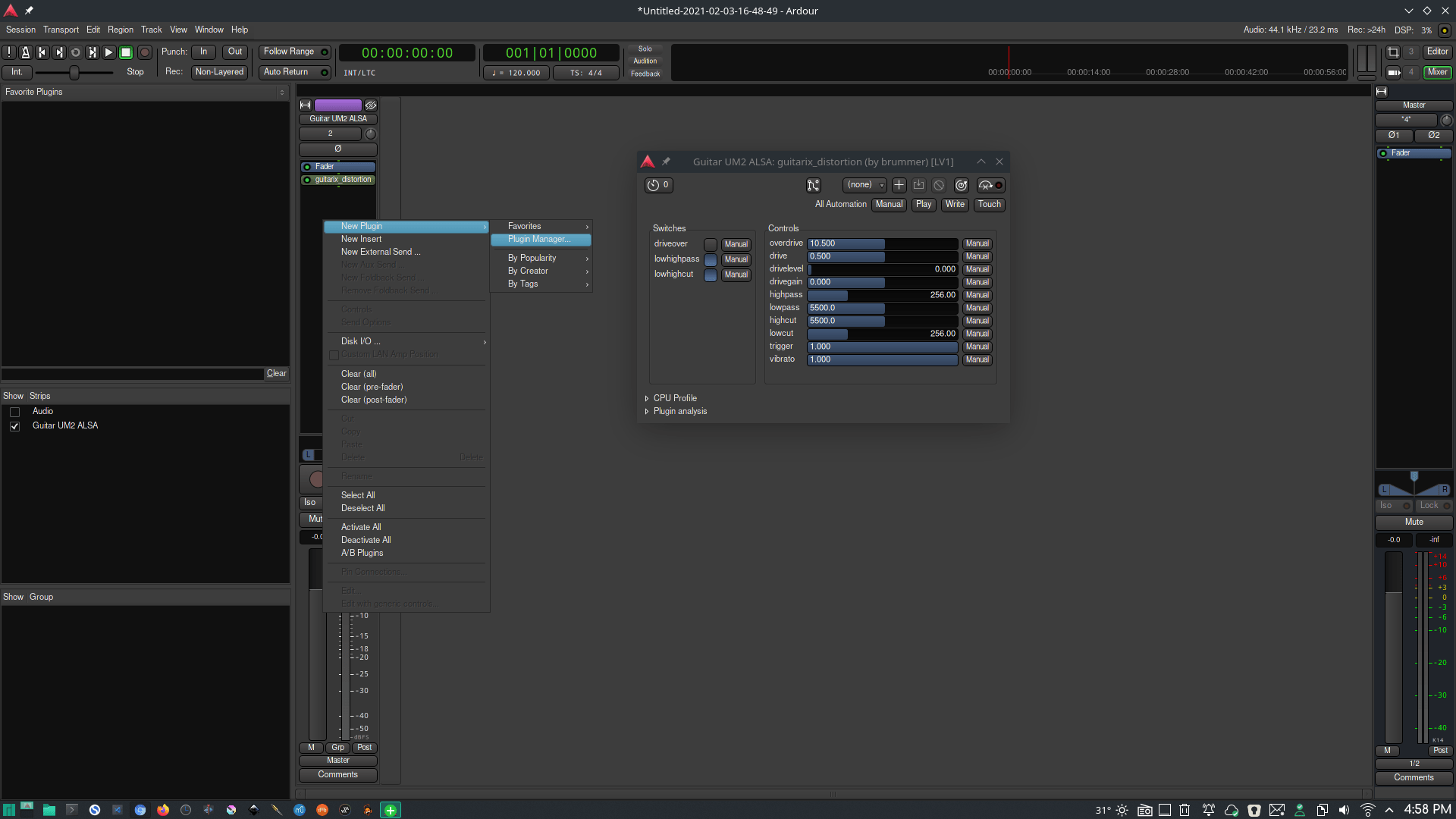This screenshot has width=1456, height=819.
Task: Click the plus button to add preset
Action: (899, 185)
